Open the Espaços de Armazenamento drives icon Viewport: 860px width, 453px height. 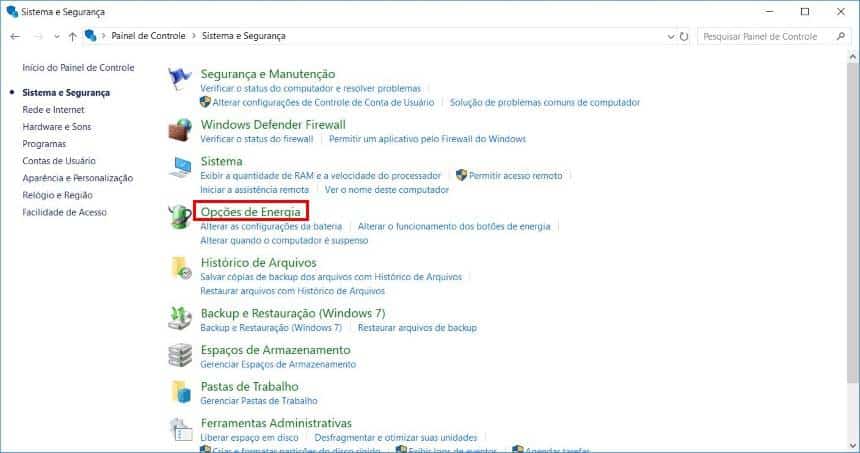[180, 355]
